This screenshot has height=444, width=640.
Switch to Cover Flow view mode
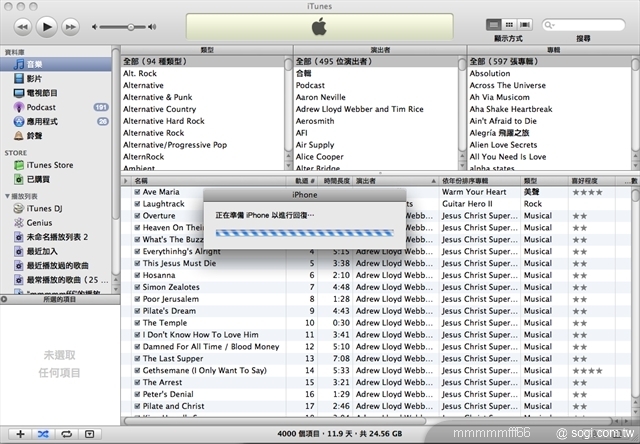[525, 25]
